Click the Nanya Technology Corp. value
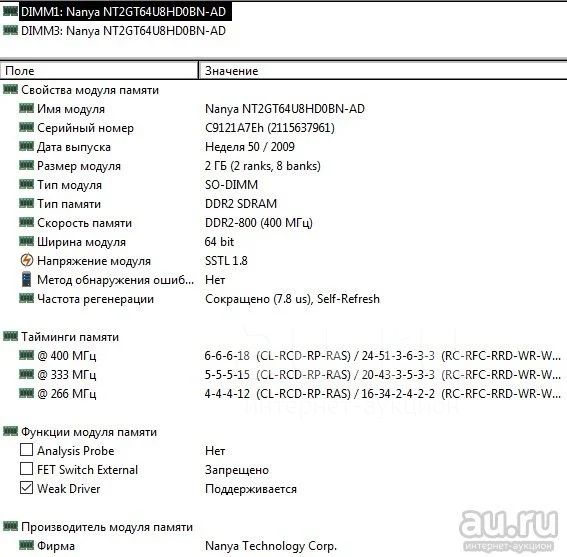This screenshot has height=557, width=567. pos(271,545)
